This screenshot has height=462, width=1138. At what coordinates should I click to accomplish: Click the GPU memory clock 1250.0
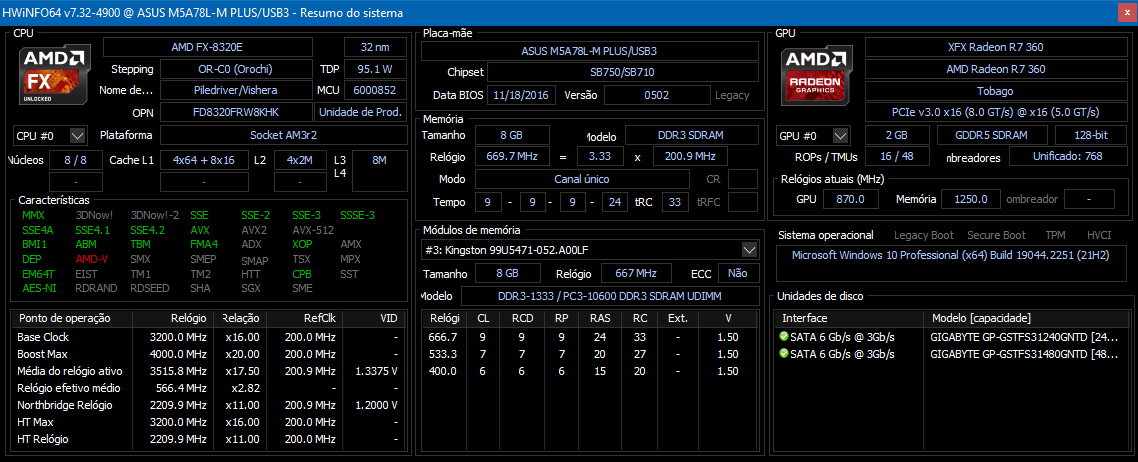pyautogui.click(x=972, y=199)
